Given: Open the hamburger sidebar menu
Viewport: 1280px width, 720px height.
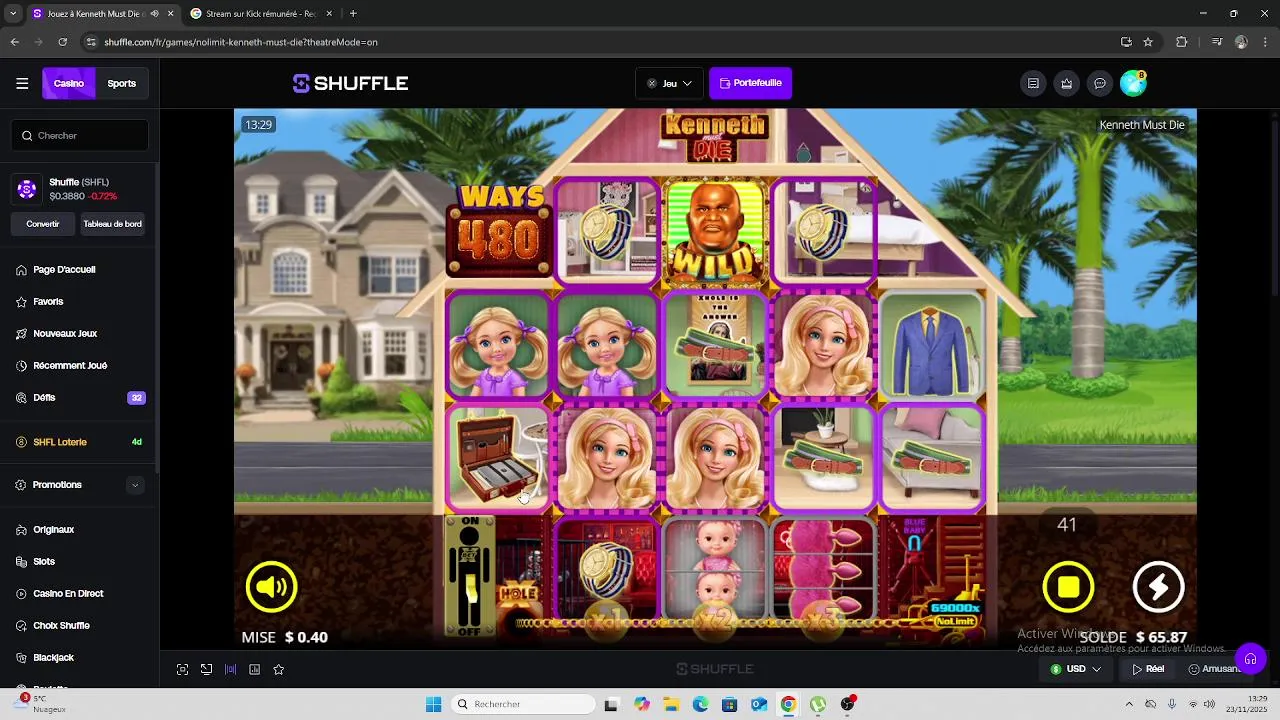Looking at the screenshot, I should (x=22, y=84).
